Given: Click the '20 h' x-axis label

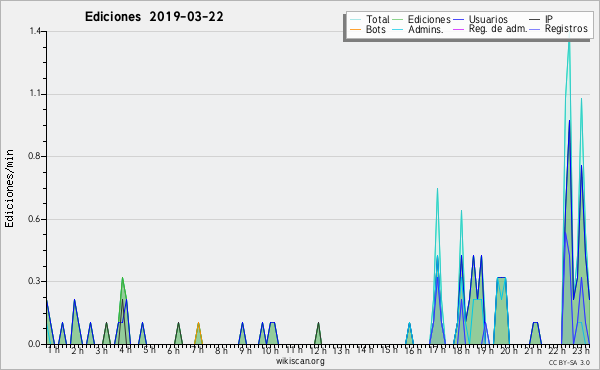Looking at the screenshot, I should (x=509, y=350).
